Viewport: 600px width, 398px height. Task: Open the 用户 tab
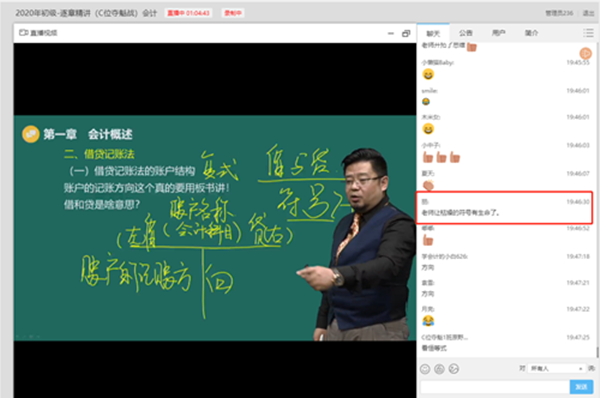click(499, 33)
